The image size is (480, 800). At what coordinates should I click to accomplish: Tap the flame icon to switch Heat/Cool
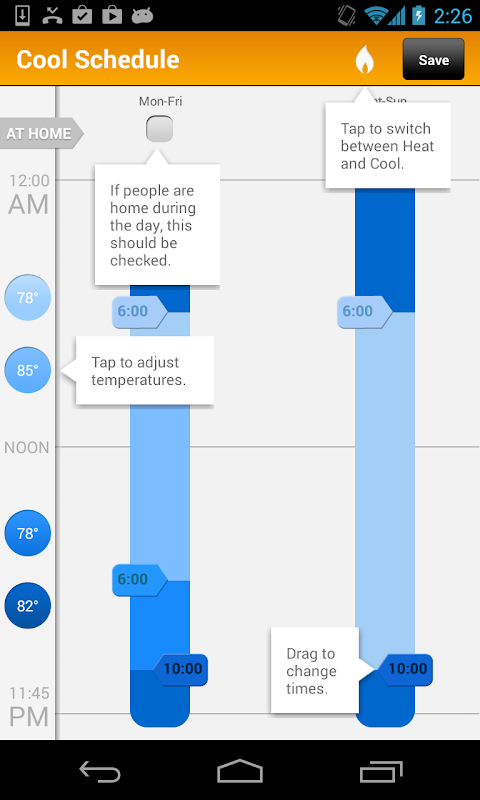click(364, 60)
